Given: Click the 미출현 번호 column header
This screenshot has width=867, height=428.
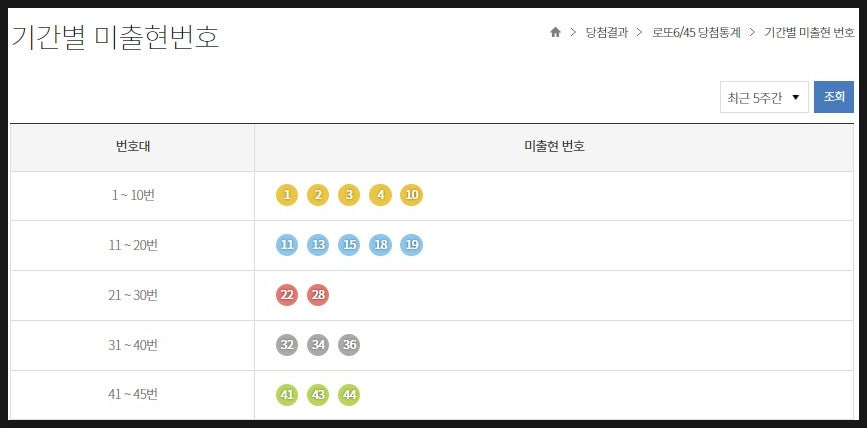Looking at the screenshot, I should (x=554, y=147).
